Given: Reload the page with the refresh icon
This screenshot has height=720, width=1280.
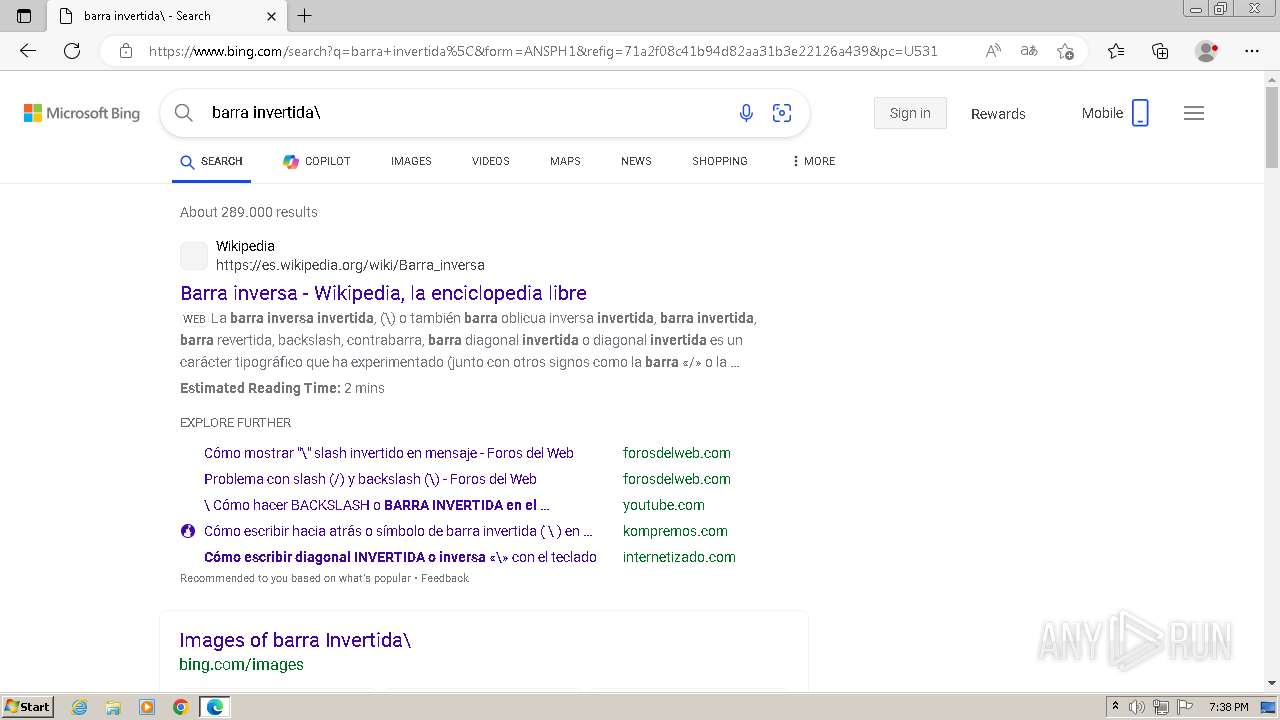Looking at the screenshot, I should tap(72, 51).
